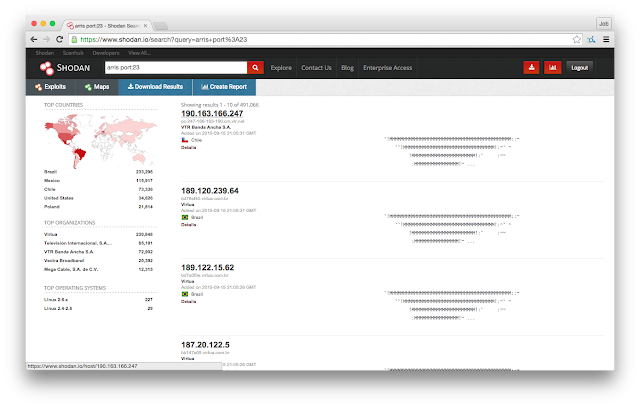Click Brazil flag under 189.120.239.64
This screenshot has width=640, height=407.
(x=185, y=217)
